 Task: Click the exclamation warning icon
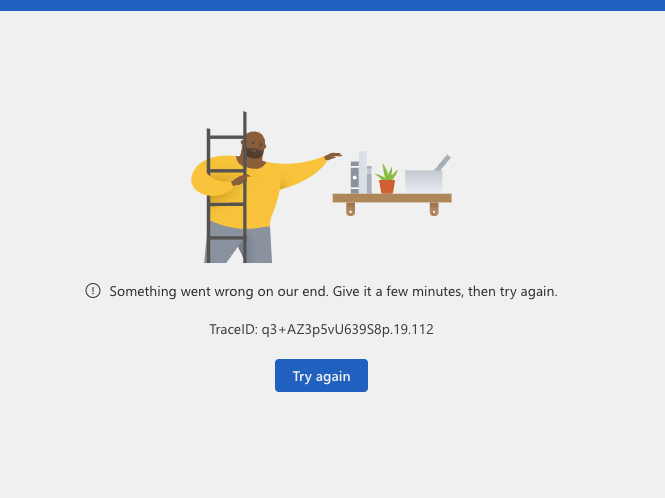93,291
